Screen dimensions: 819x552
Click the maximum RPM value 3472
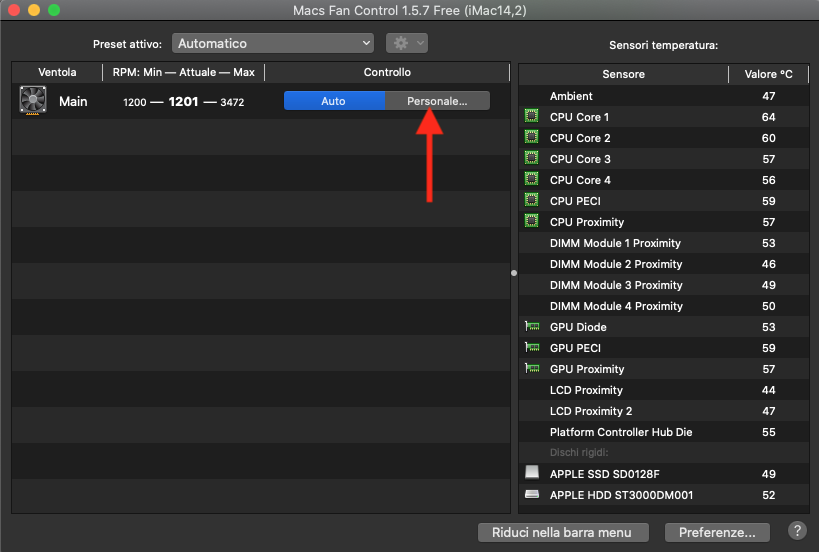click(x=232, y=102)
